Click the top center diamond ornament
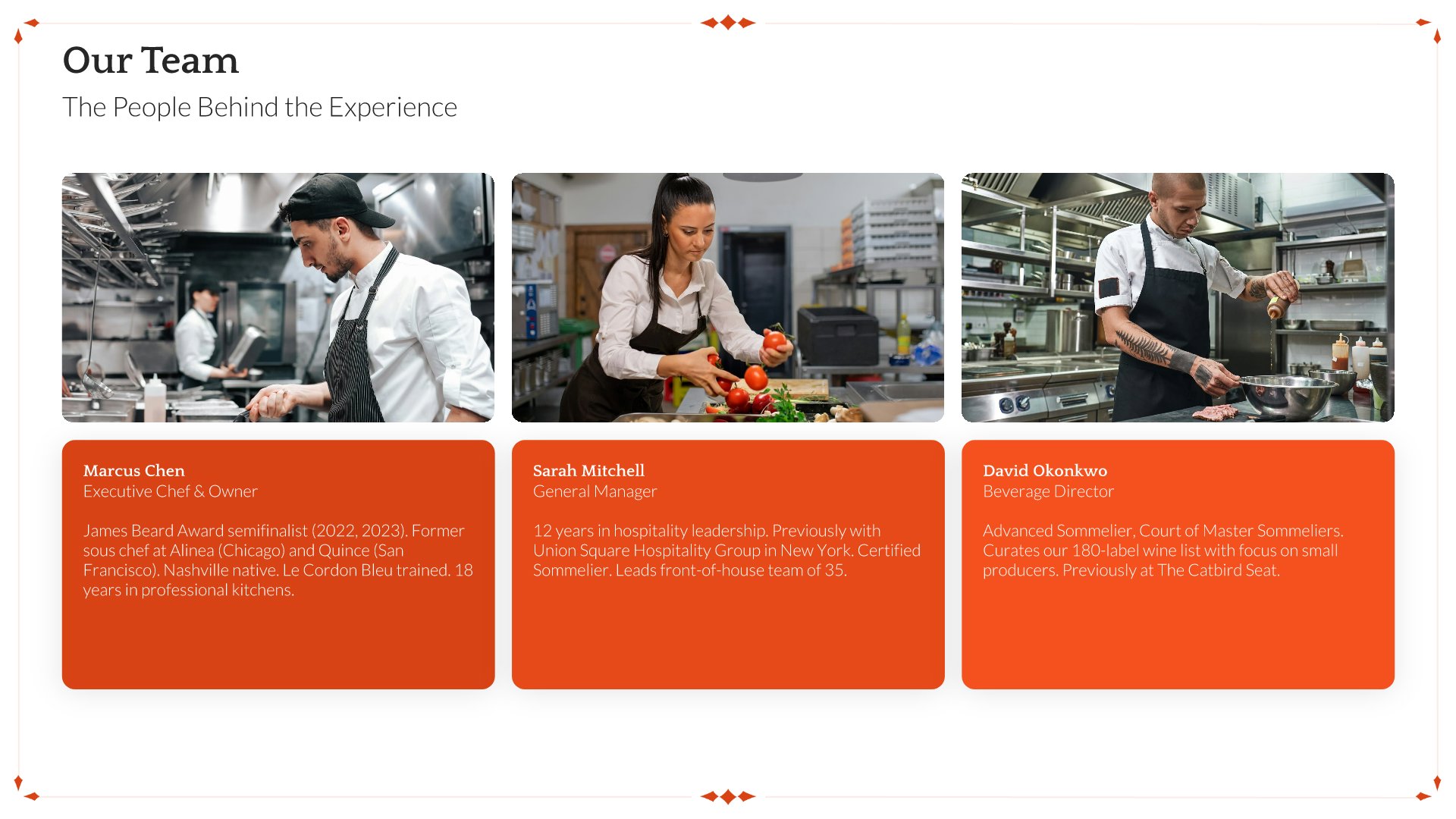Screen dimensions: 1456x819 [x=728, y=23]
